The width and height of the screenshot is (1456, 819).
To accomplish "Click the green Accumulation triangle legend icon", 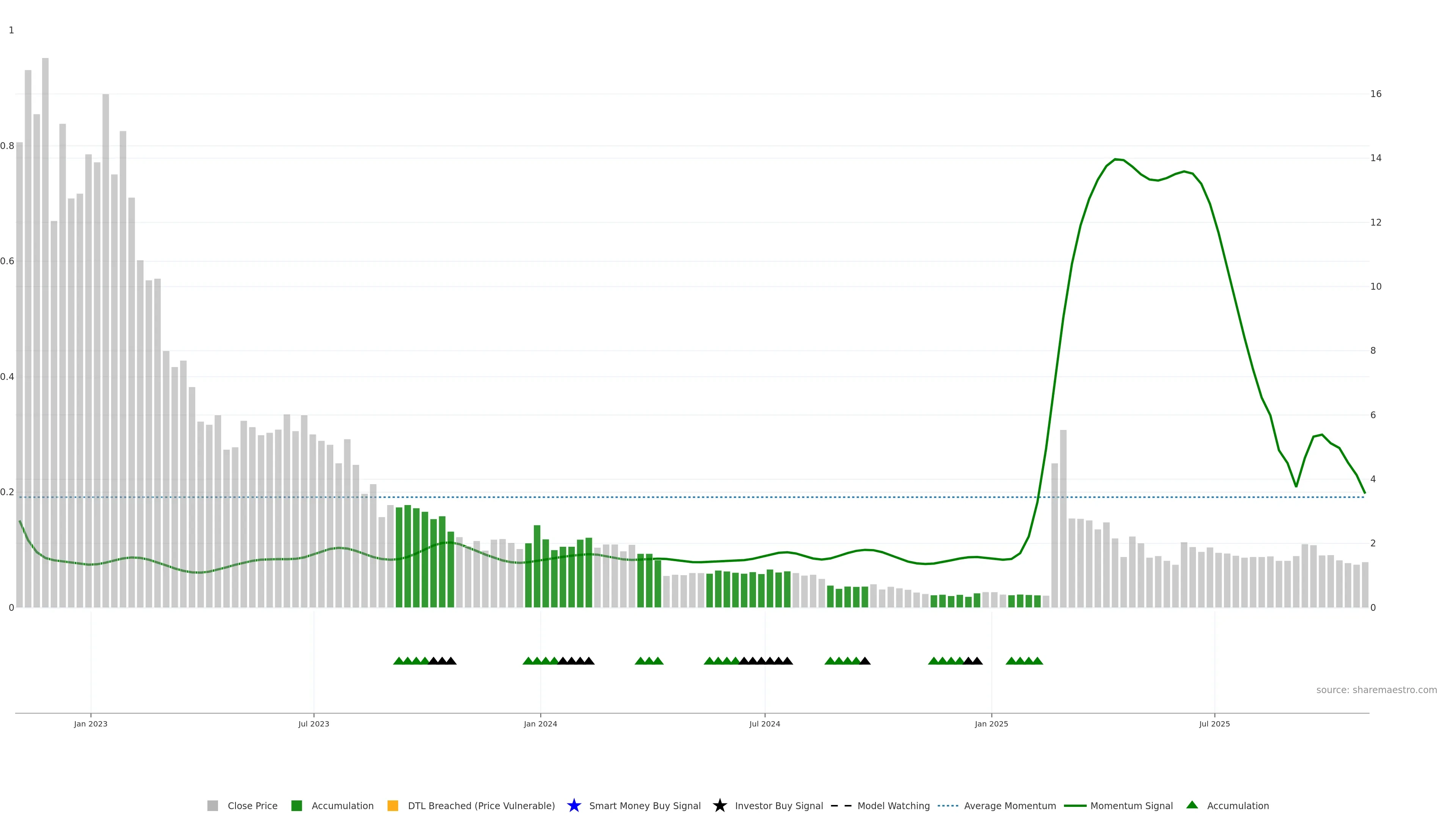I will (x=1192, y=805).
